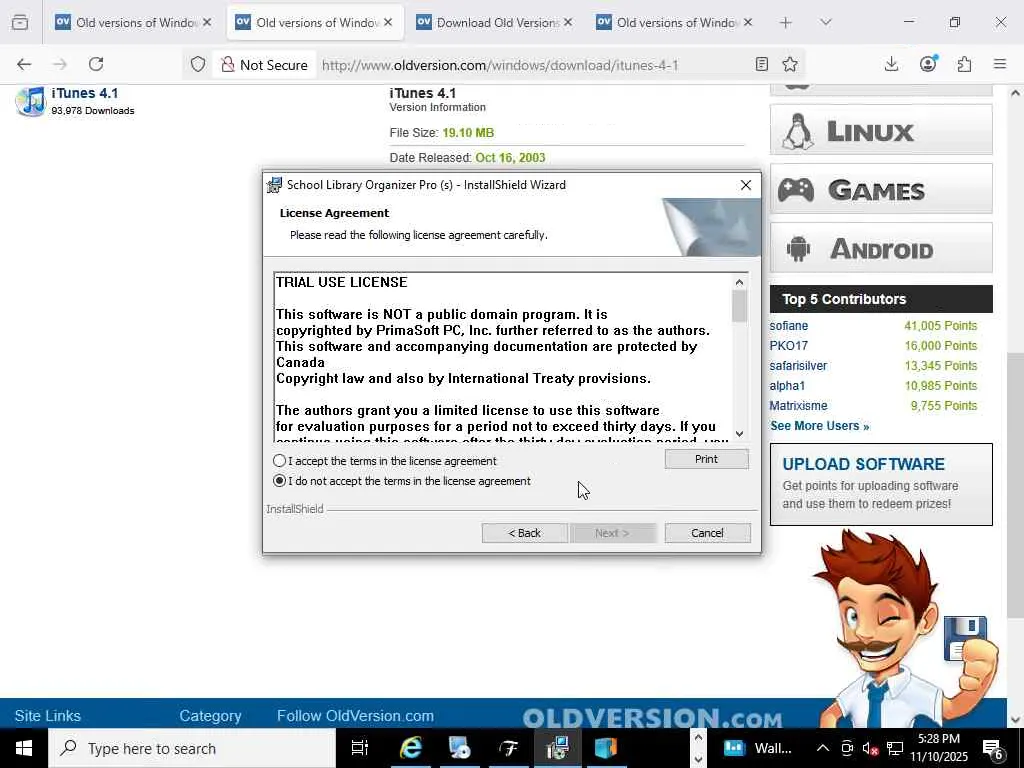Open contributor PKO17's profile link

[x=788, y=345]
